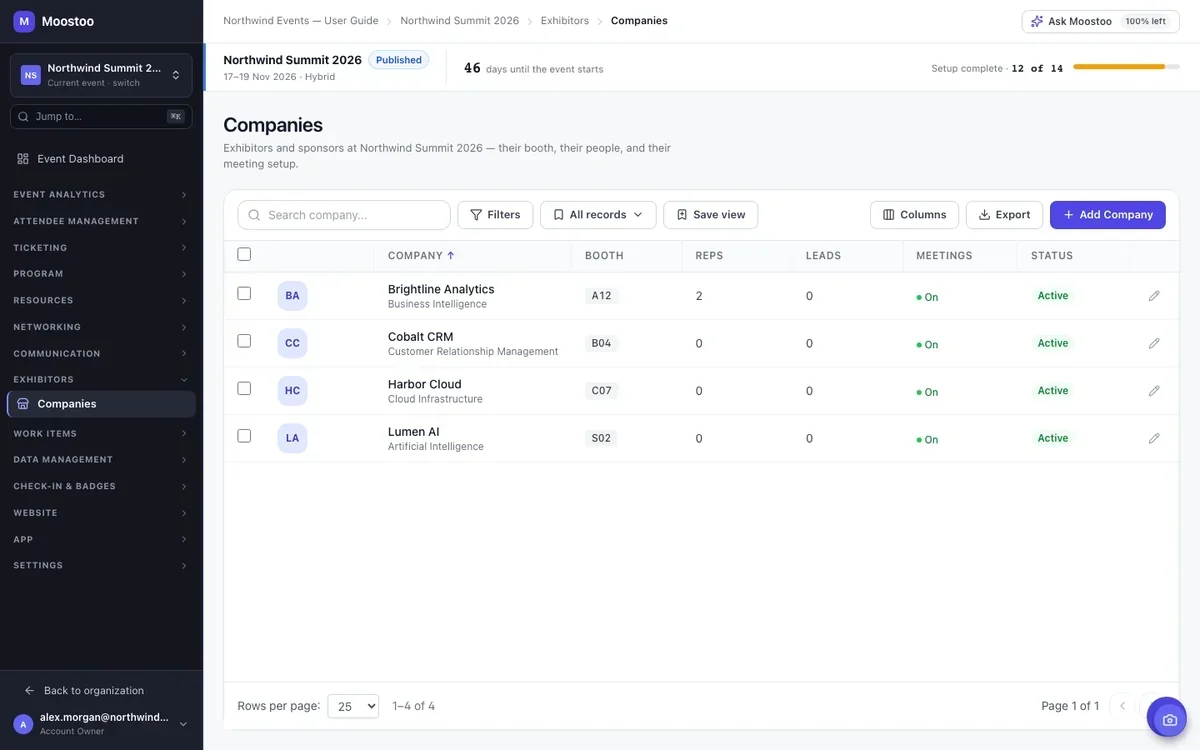Screen dimensions: 1200x750
Task: Click the Search company input field
Action: [344, 215]
